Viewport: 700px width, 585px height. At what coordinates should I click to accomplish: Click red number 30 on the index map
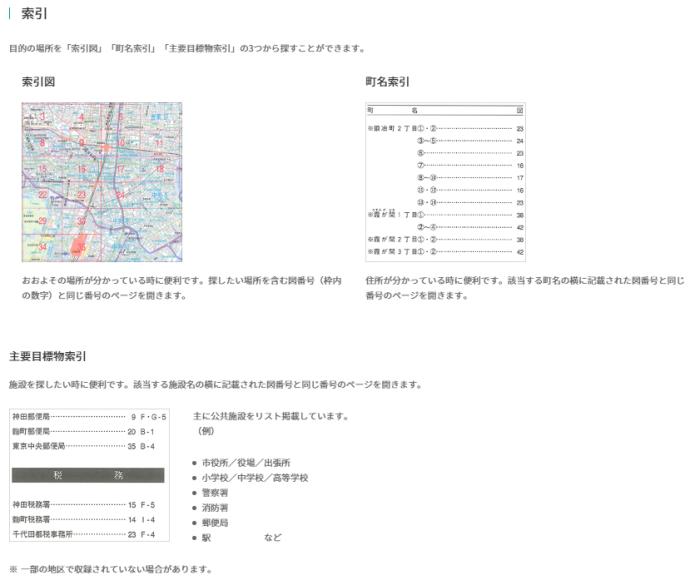tap(81, 221)
